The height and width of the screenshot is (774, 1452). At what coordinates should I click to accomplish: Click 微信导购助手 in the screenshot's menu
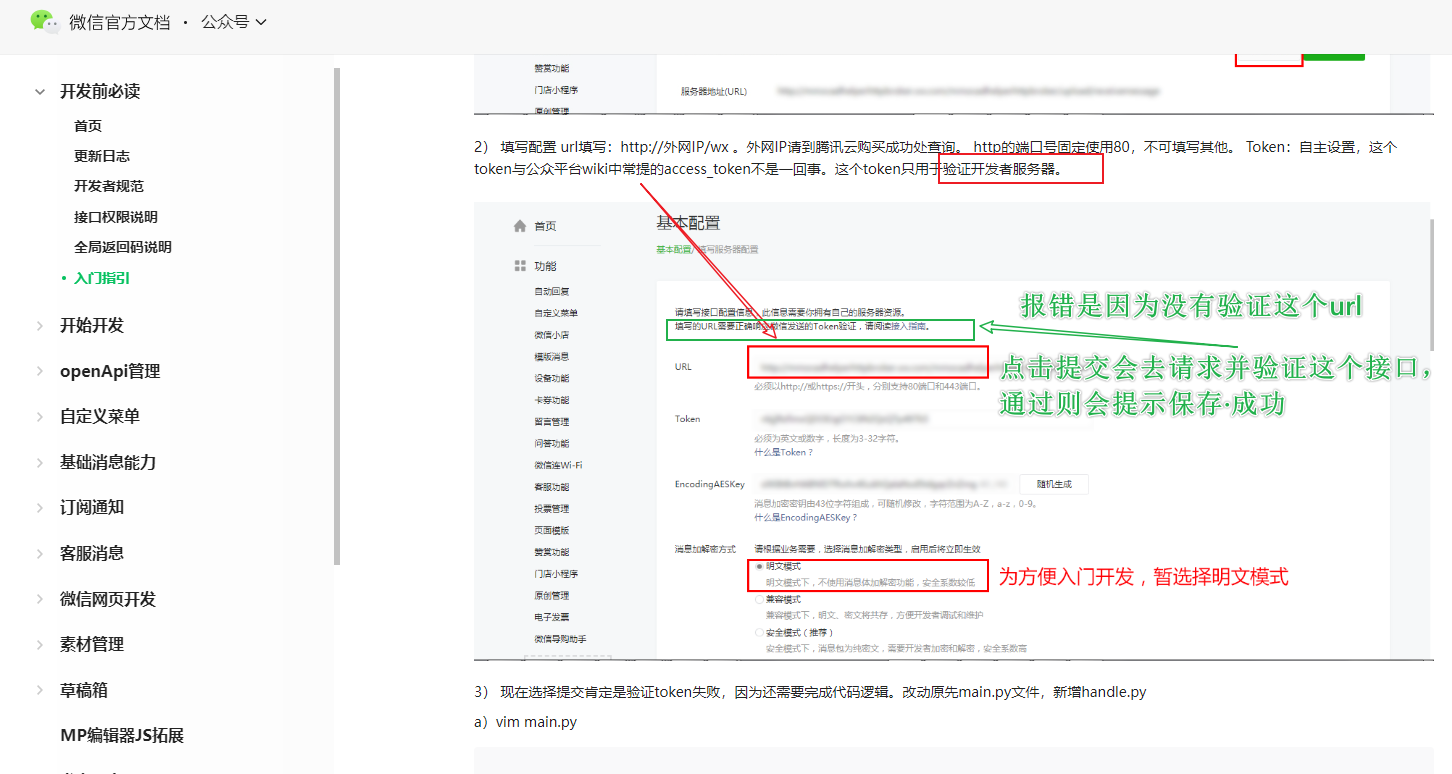coord(560,638)
